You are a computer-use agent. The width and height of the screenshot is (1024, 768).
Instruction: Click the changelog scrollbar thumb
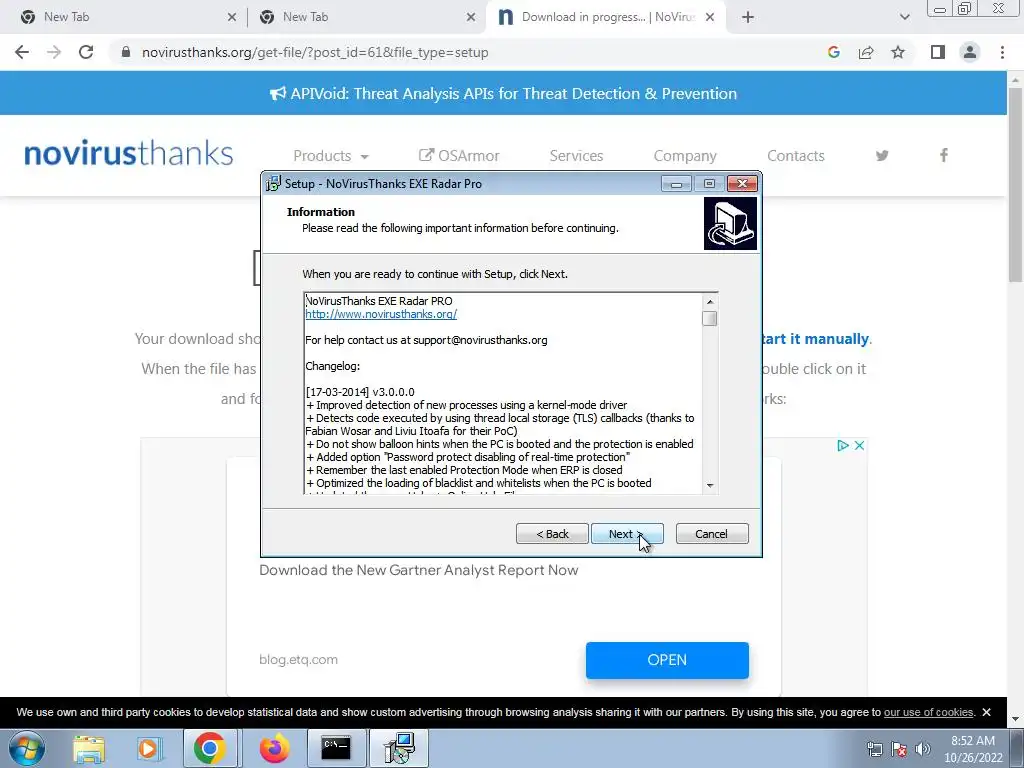(x=710, y=318)
